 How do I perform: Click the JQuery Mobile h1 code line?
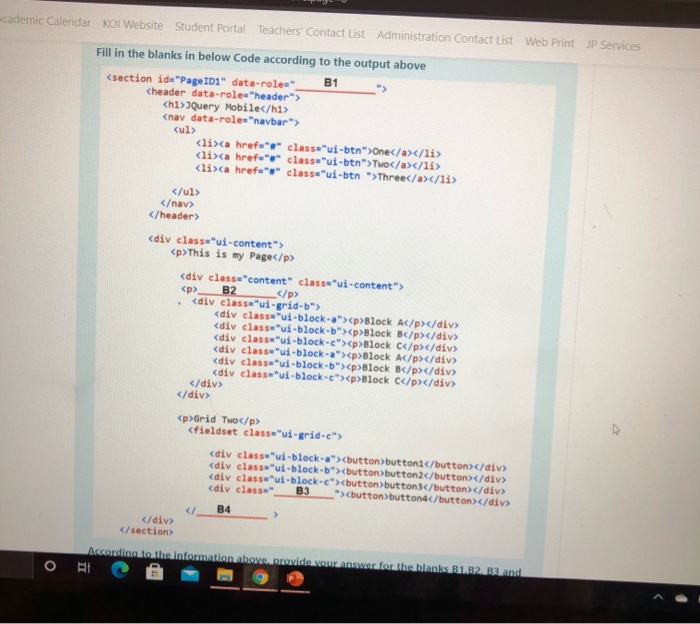225,107
